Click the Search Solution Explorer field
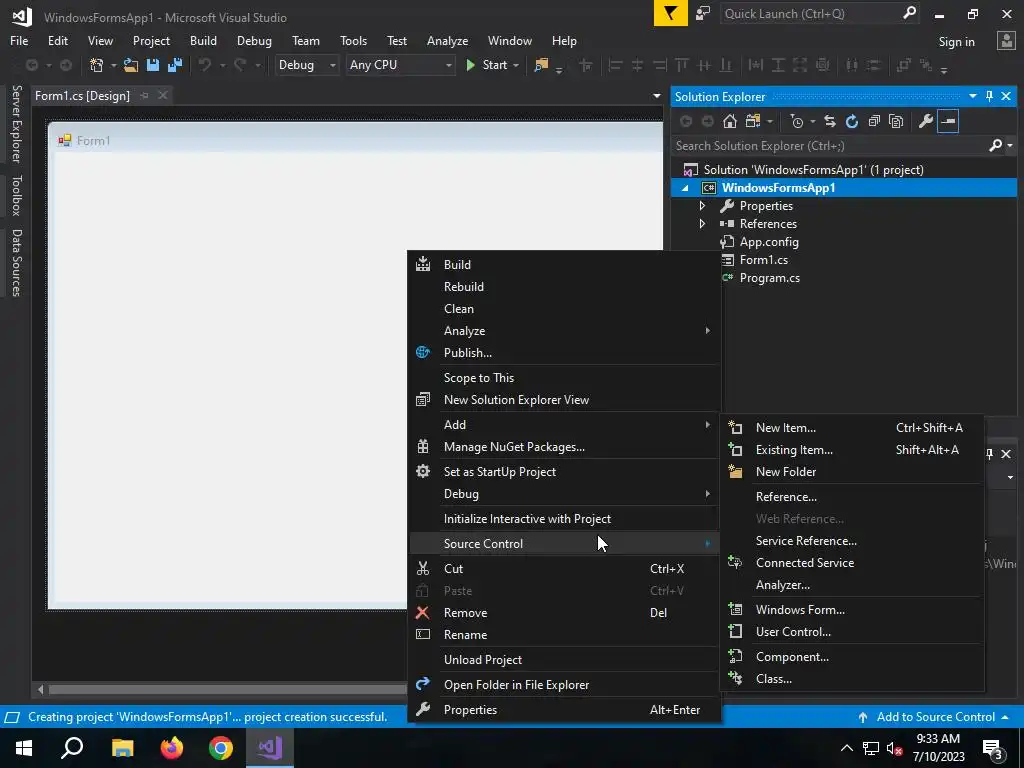1024x768 pixels. pos(829,146)
